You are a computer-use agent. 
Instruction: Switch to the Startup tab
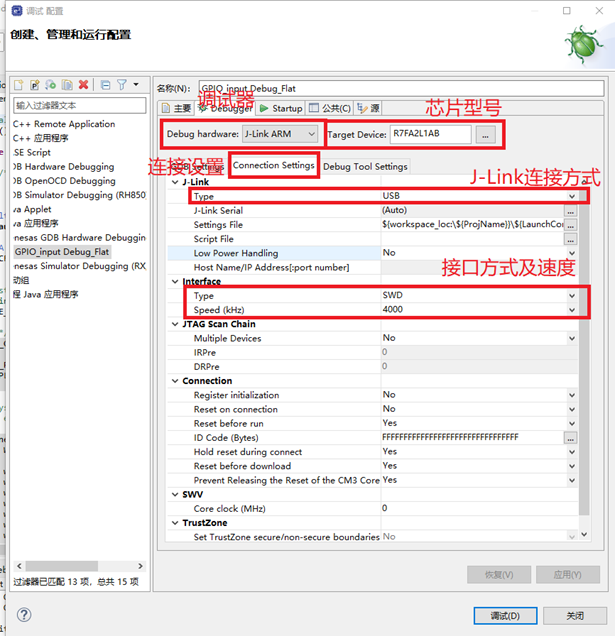pyautogui.click(x=281, y=108)
